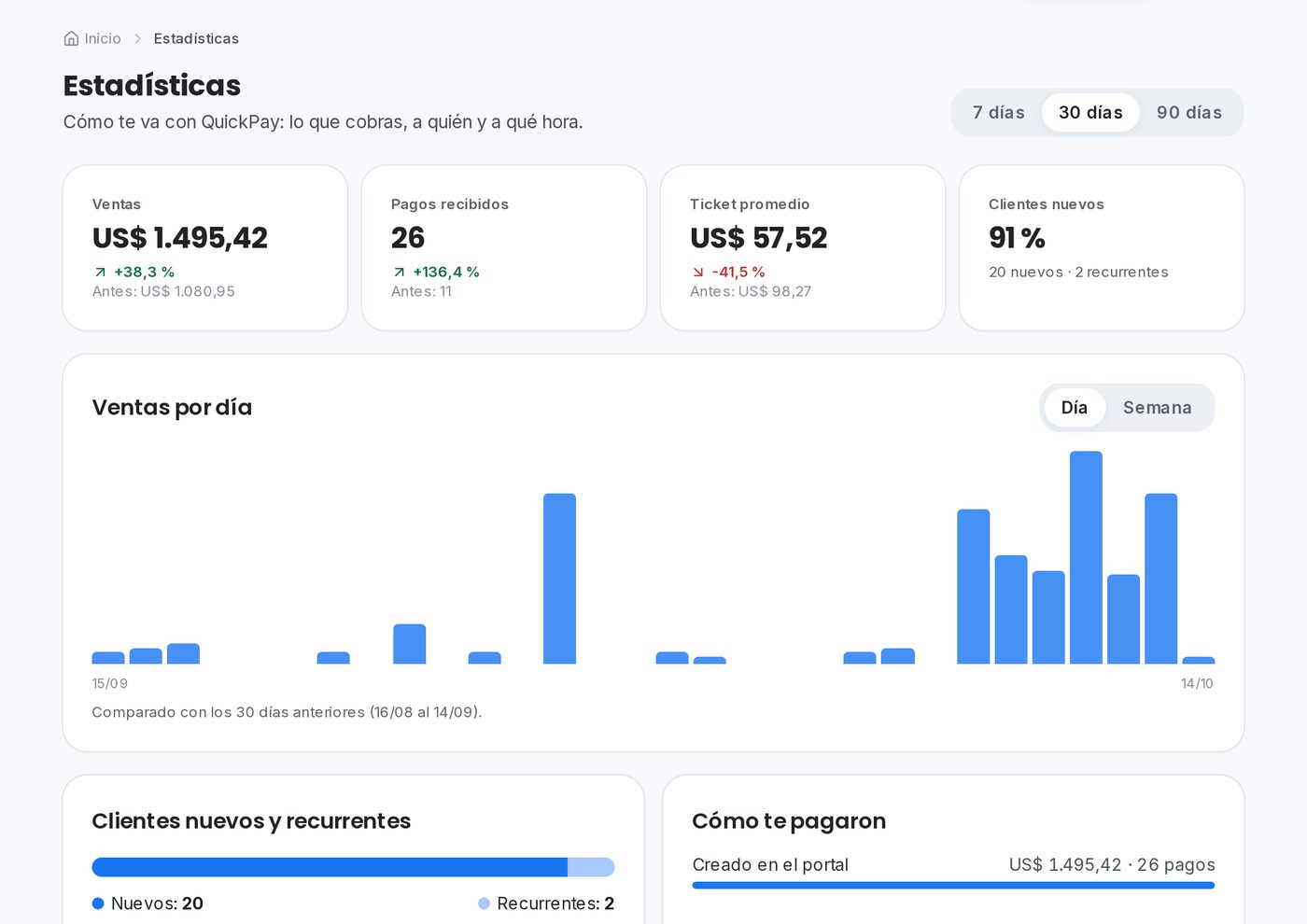Click the 'Nuevos: 20' legend label

point(157,903)
